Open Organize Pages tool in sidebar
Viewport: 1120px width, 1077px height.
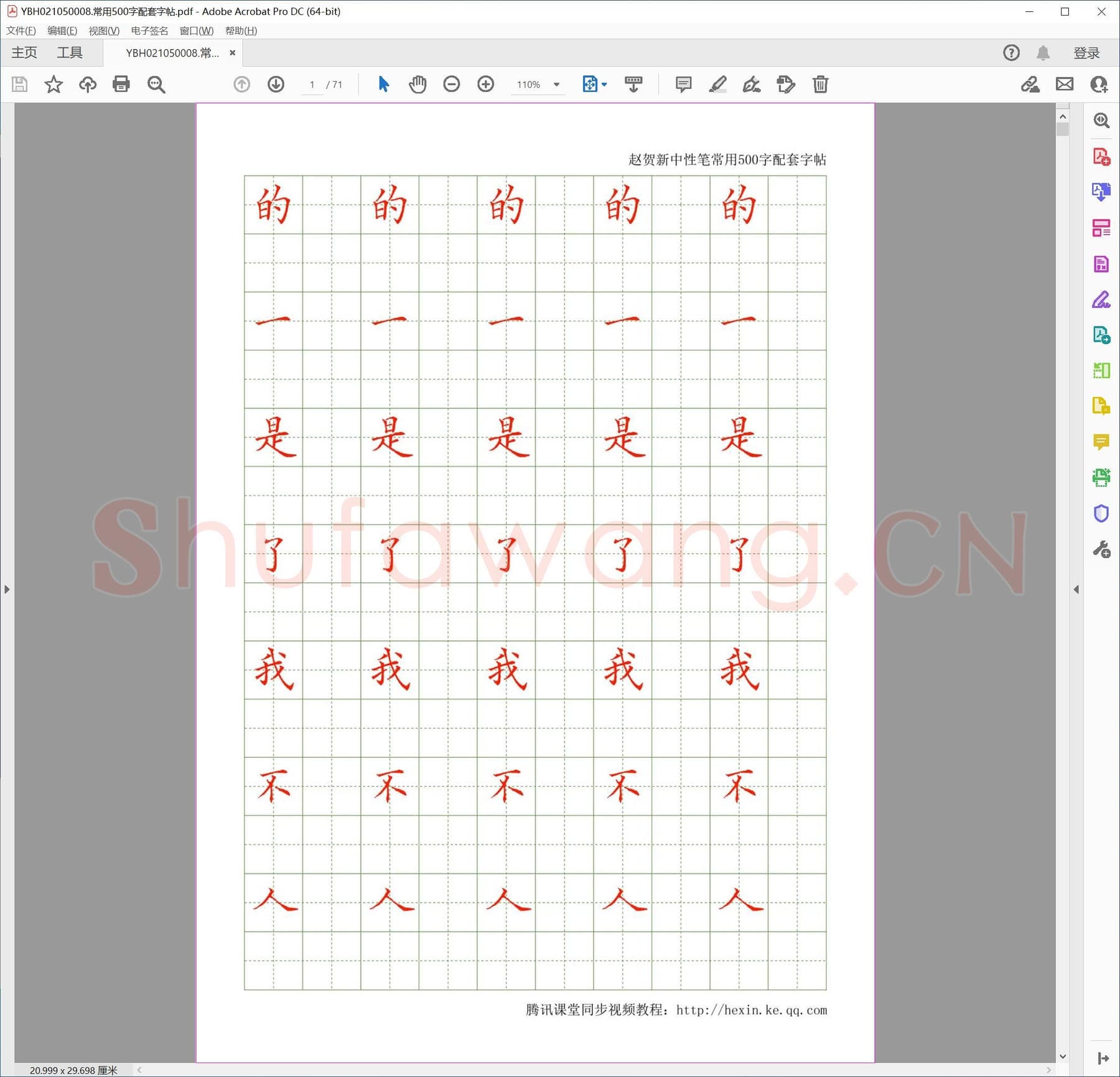point(1101,228)
